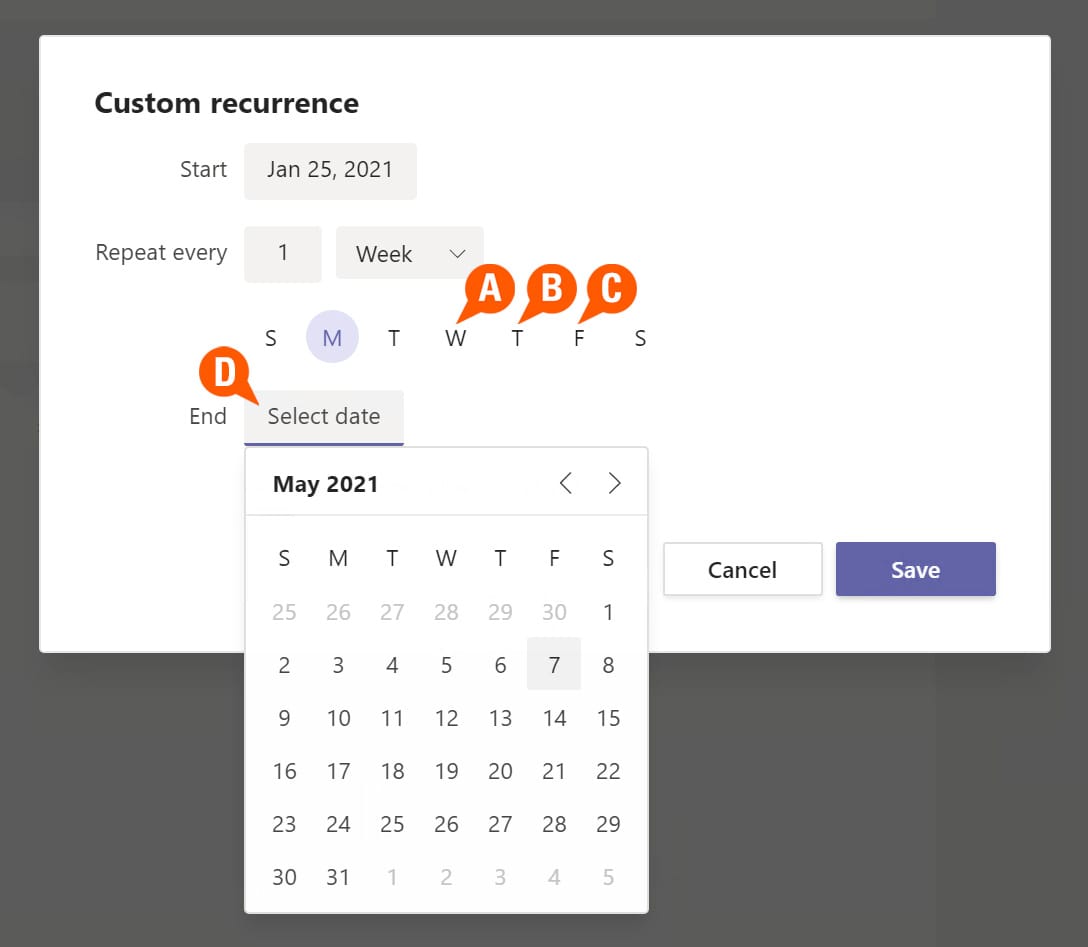The image size is (1088, 947).
Task: Click the Cancel button
Action: 742,569
